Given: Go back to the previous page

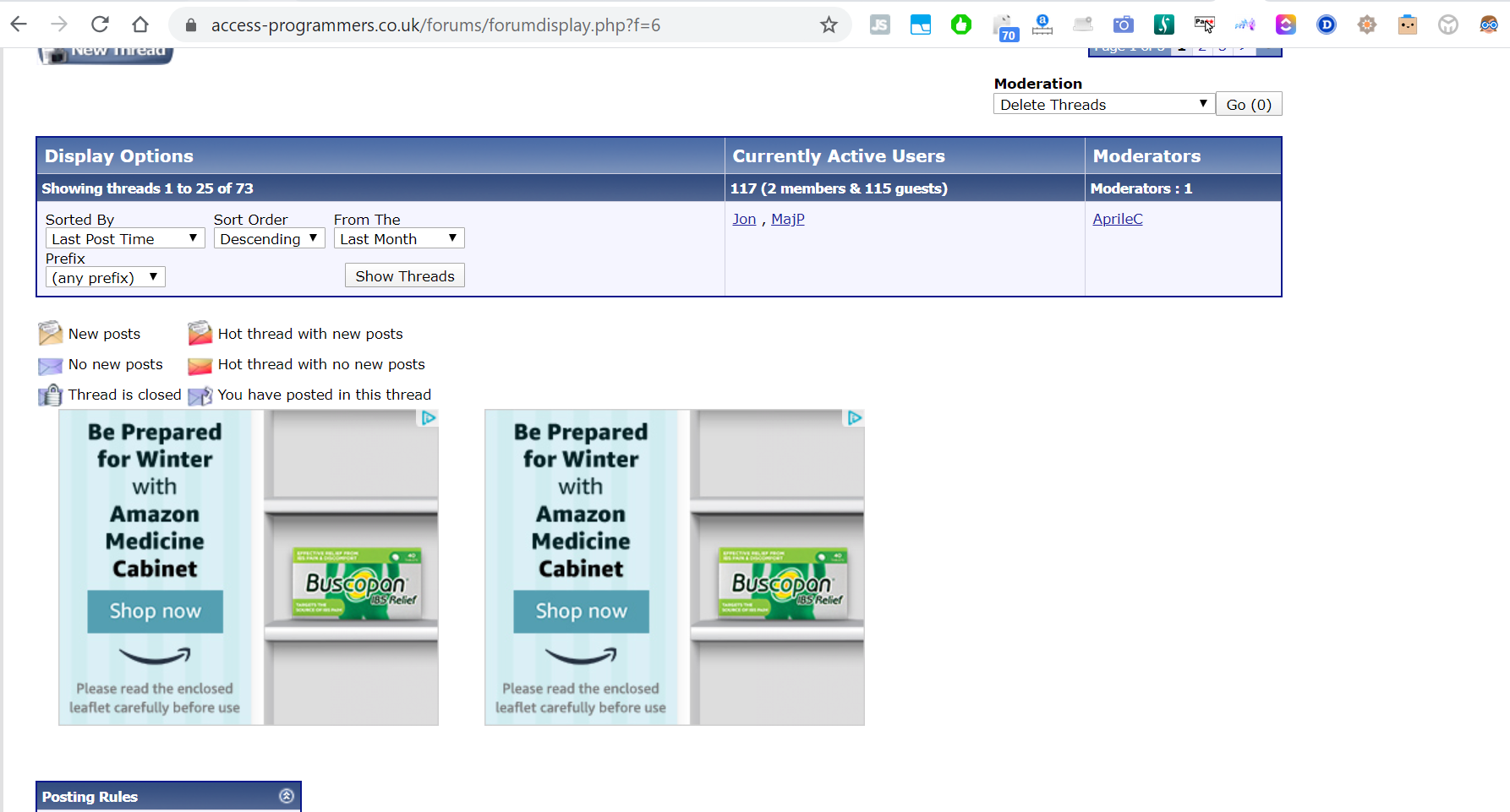Looking at the screenshot, I should [19, 25].
